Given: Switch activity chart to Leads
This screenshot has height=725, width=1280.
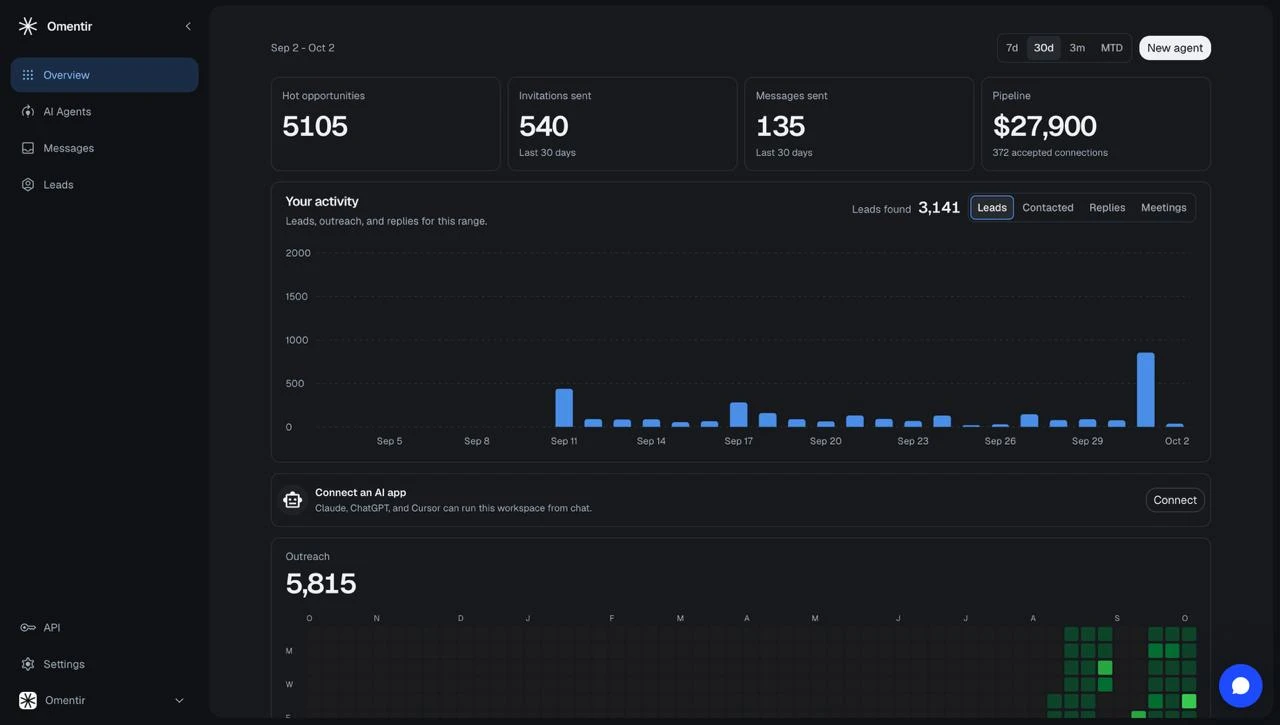Looking at the screenshot, I should (x=992, y=207).
